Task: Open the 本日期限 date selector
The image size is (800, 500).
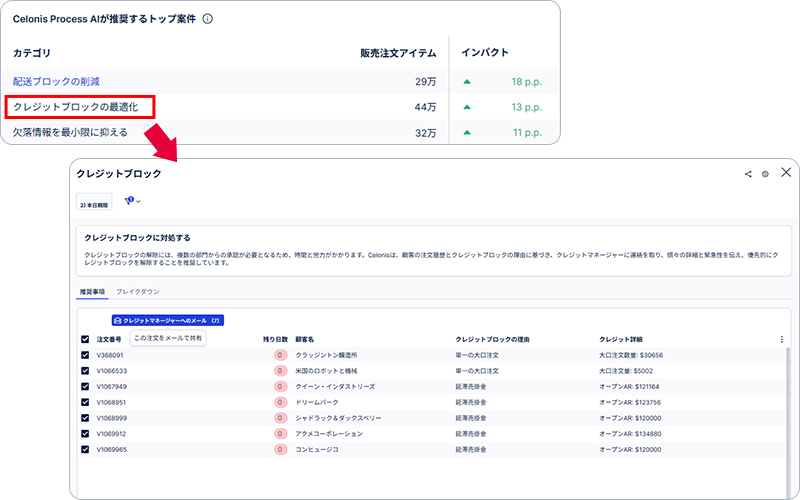Action: coord(95,202)
